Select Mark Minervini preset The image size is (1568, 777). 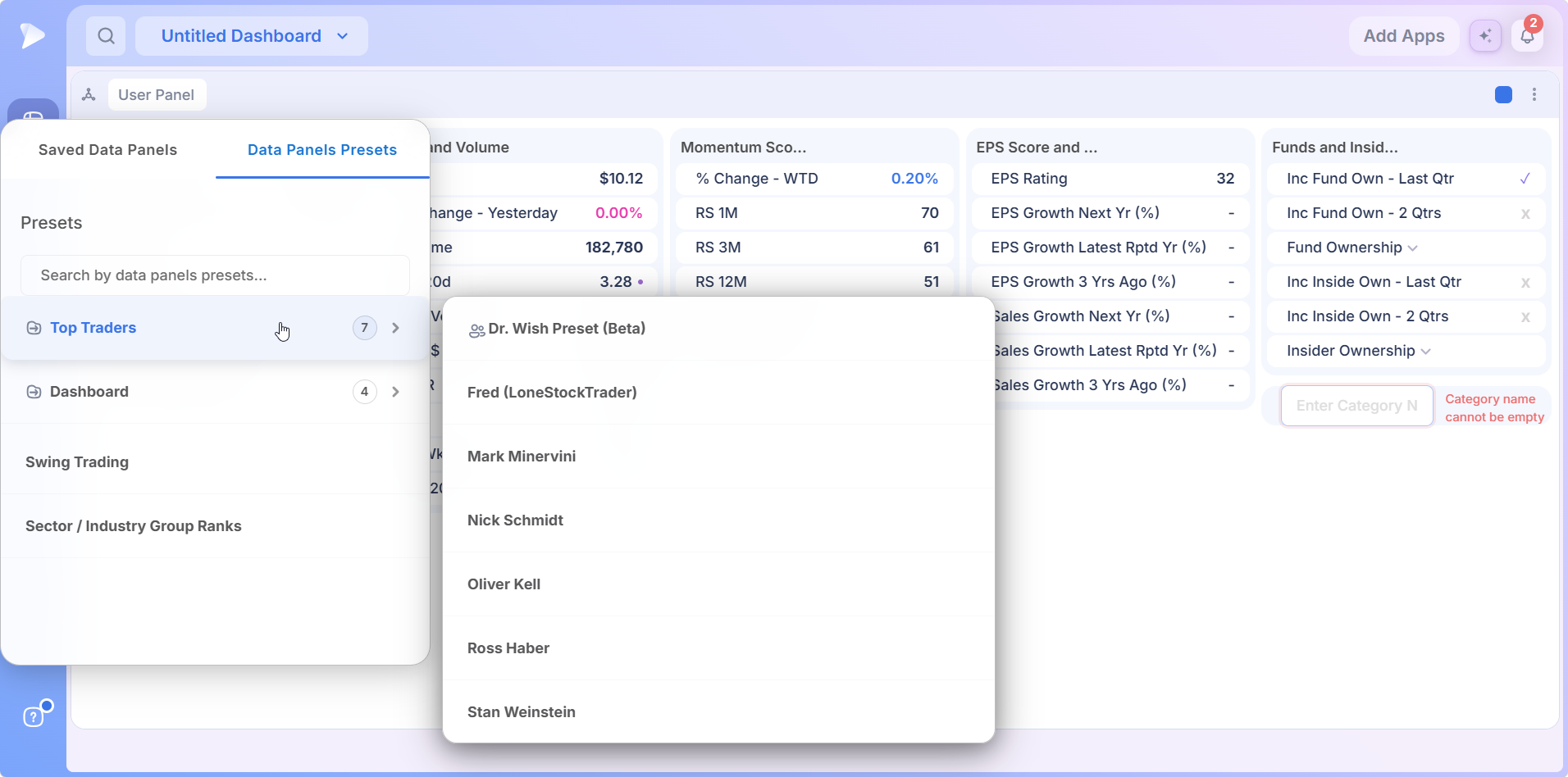click(718, 457)
